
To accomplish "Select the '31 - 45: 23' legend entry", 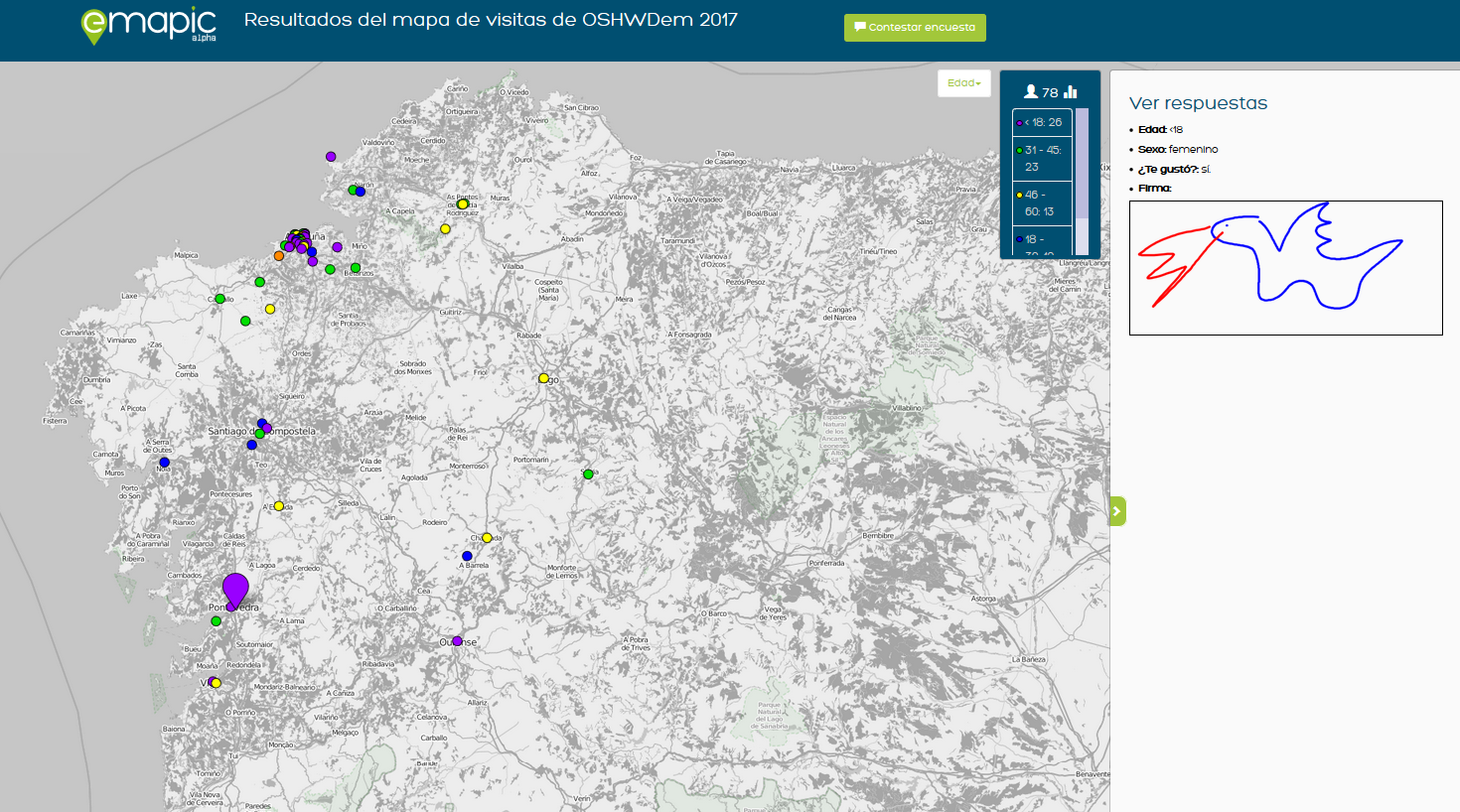I will [1042, 159].
